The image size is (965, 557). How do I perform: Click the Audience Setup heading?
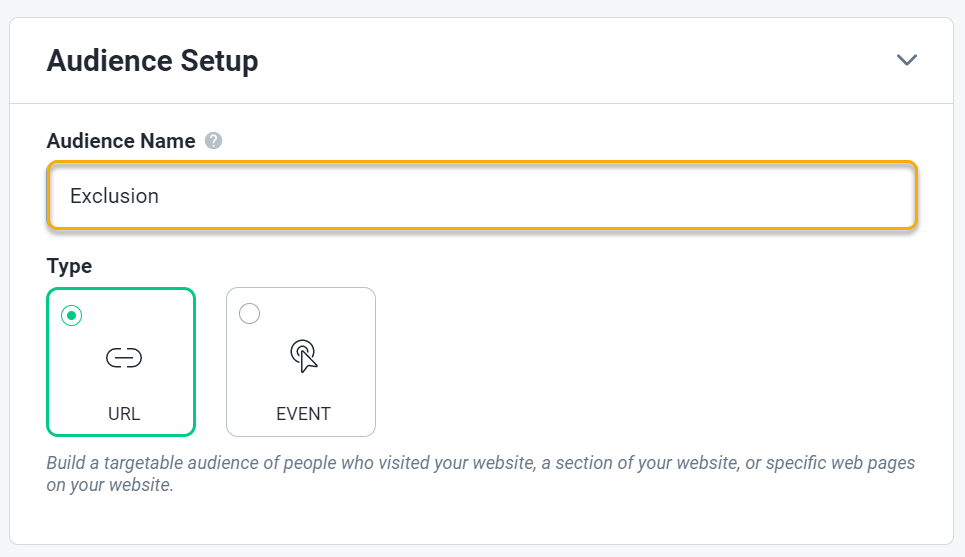[152, 61]
